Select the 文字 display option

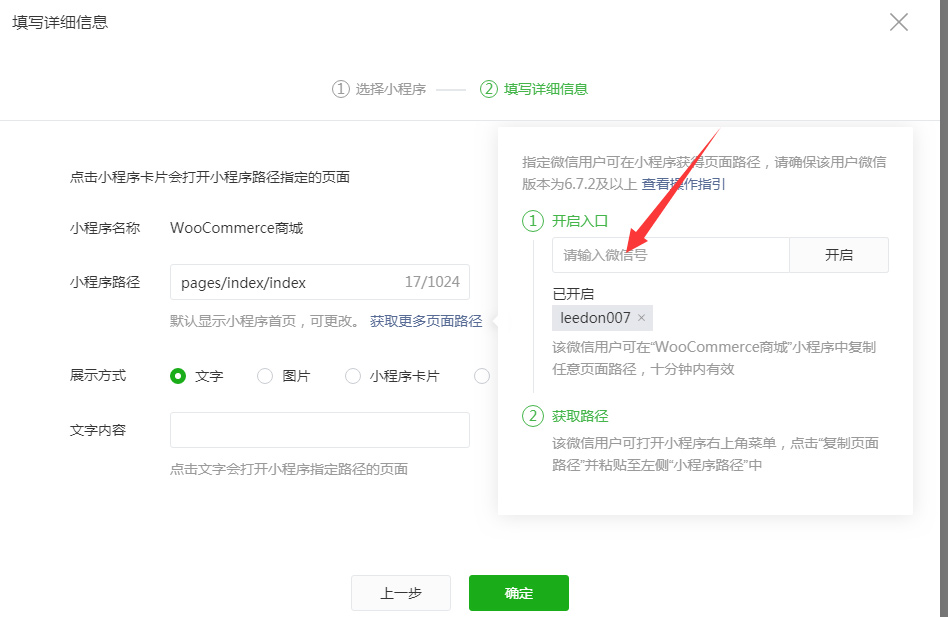178,376
